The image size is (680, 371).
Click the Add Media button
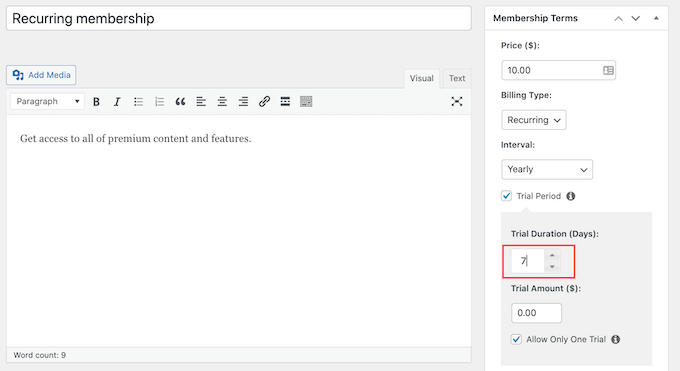[41, 75]
